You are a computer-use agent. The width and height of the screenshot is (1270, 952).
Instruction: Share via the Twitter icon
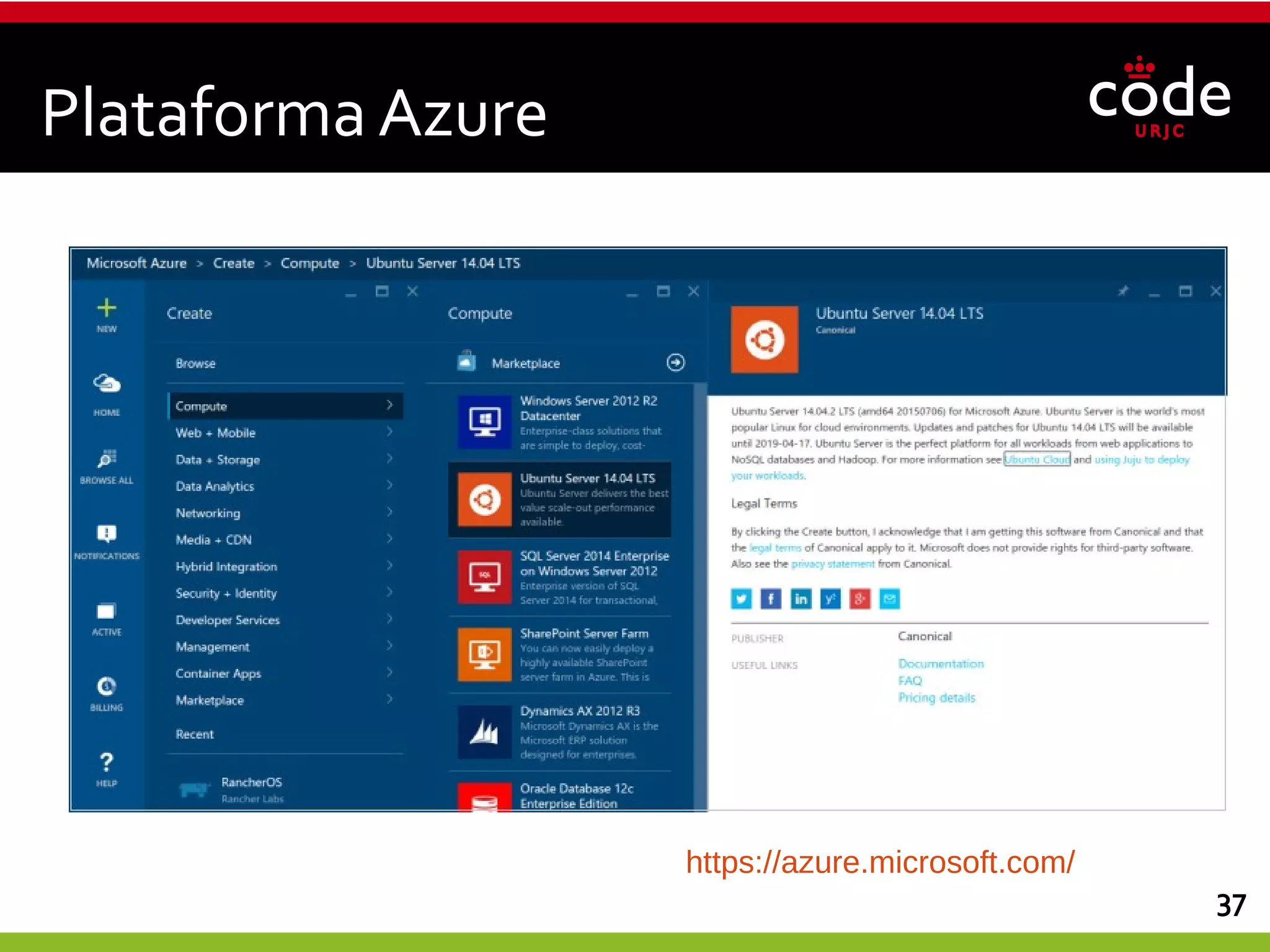pyautogui.click(x=741, y=599)
